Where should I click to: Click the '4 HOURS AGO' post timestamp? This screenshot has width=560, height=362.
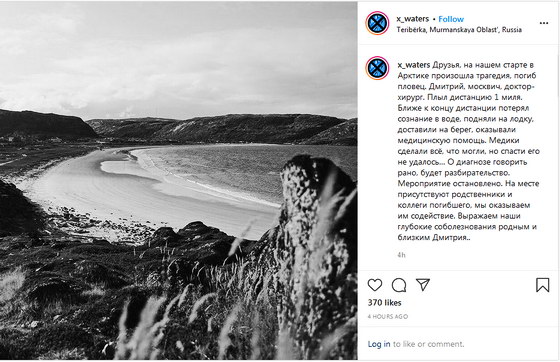coord(388,317)
